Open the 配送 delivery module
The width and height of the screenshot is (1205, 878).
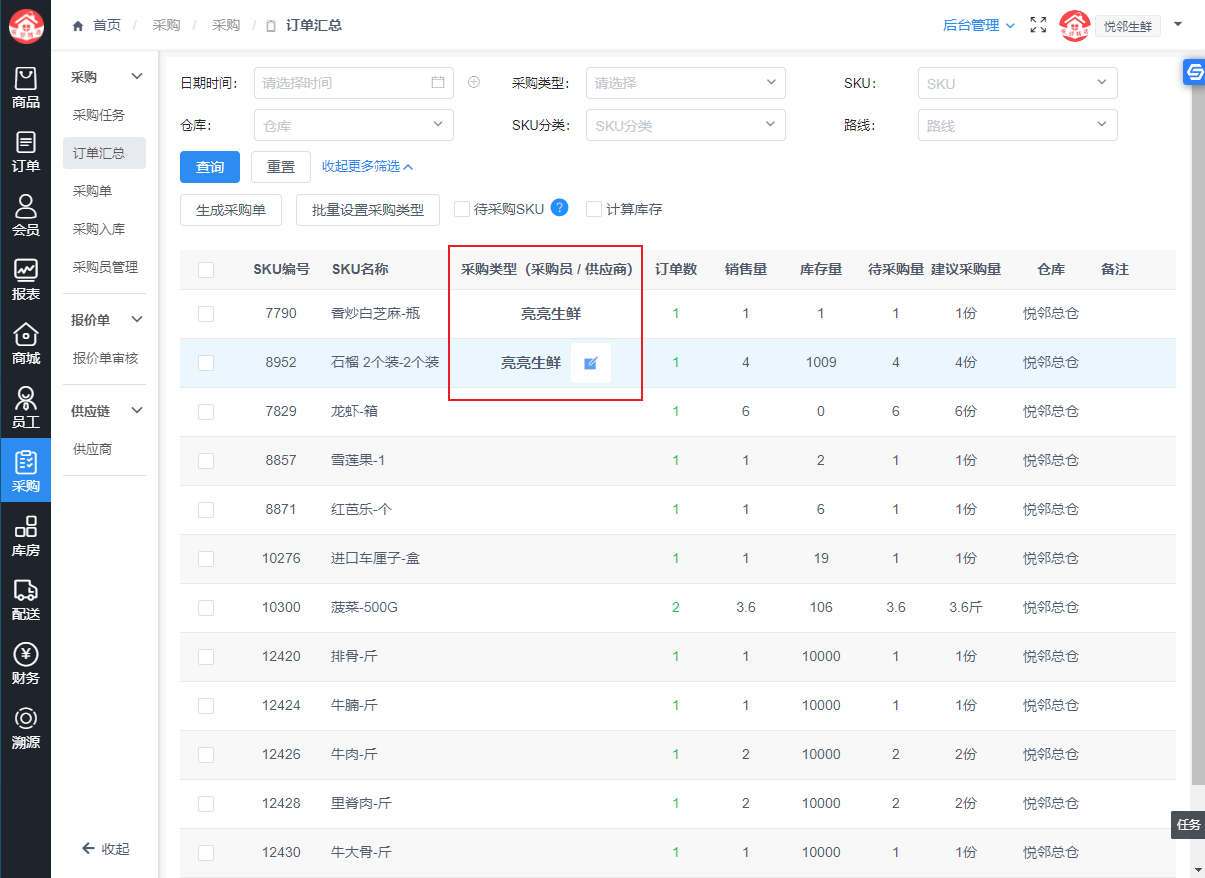pos(26,600)
